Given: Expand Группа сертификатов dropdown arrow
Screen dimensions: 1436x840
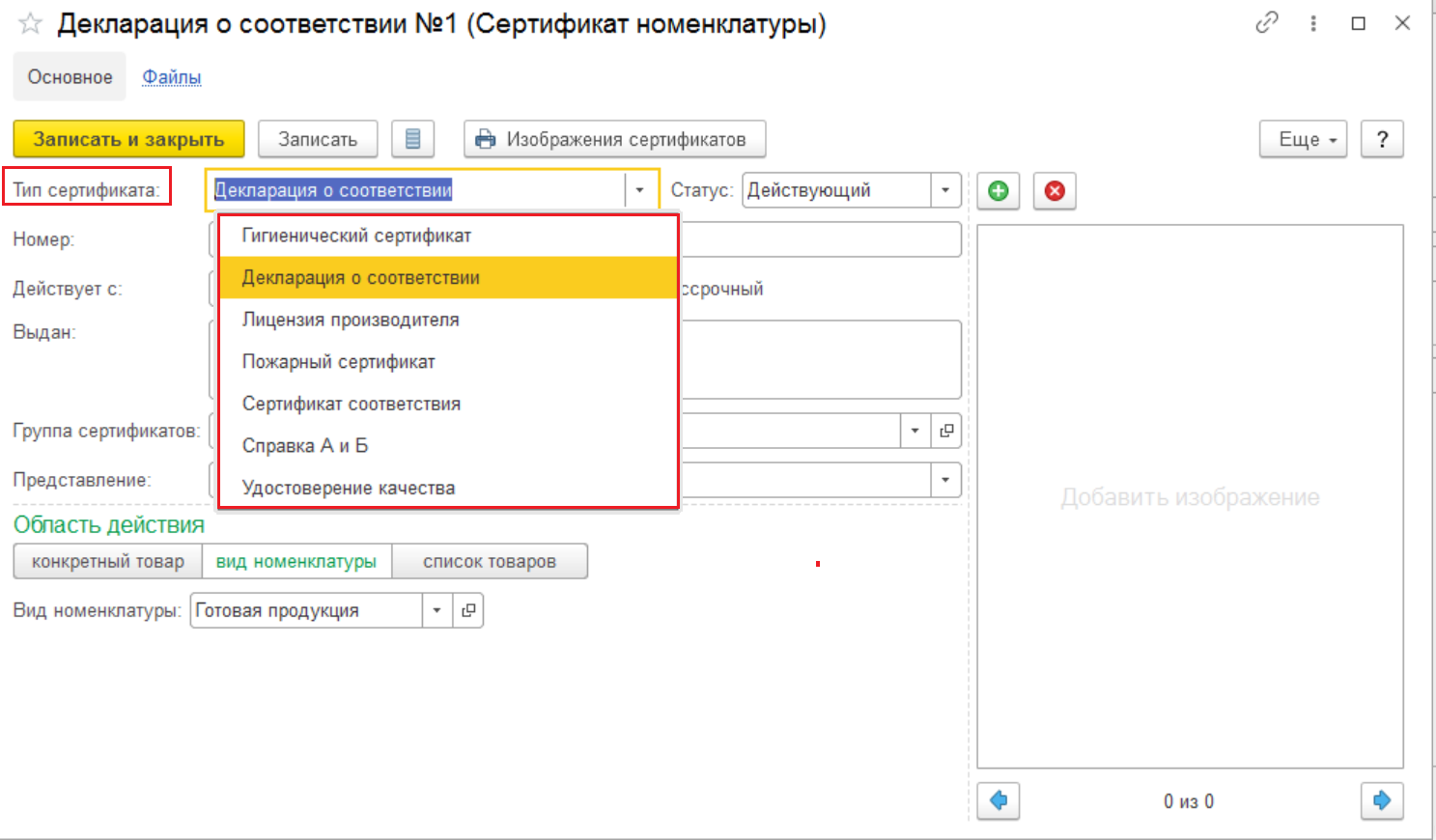Looking at the screenshot, I should point(915,431).
